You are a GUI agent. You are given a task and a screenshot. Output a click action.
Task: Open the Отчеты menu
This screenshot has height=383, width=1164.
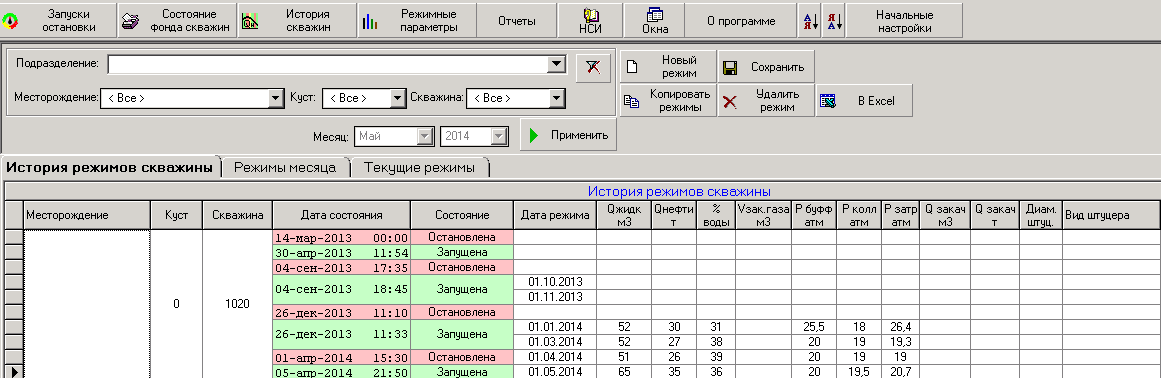(x=517, y=21)
